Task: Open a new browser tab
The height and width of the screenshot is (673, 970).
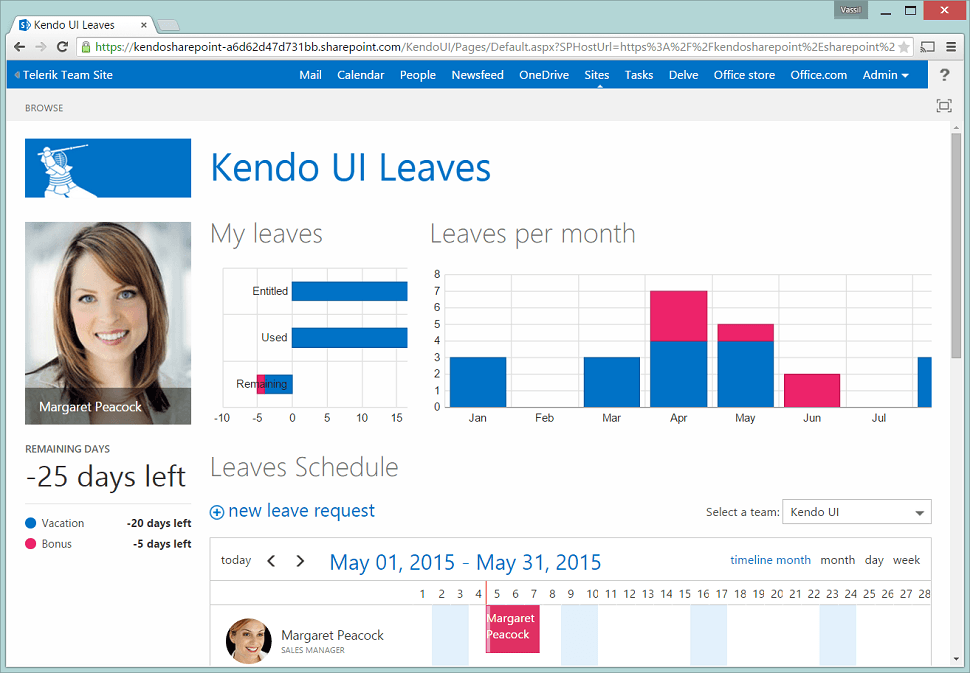Action: [168, 25]
